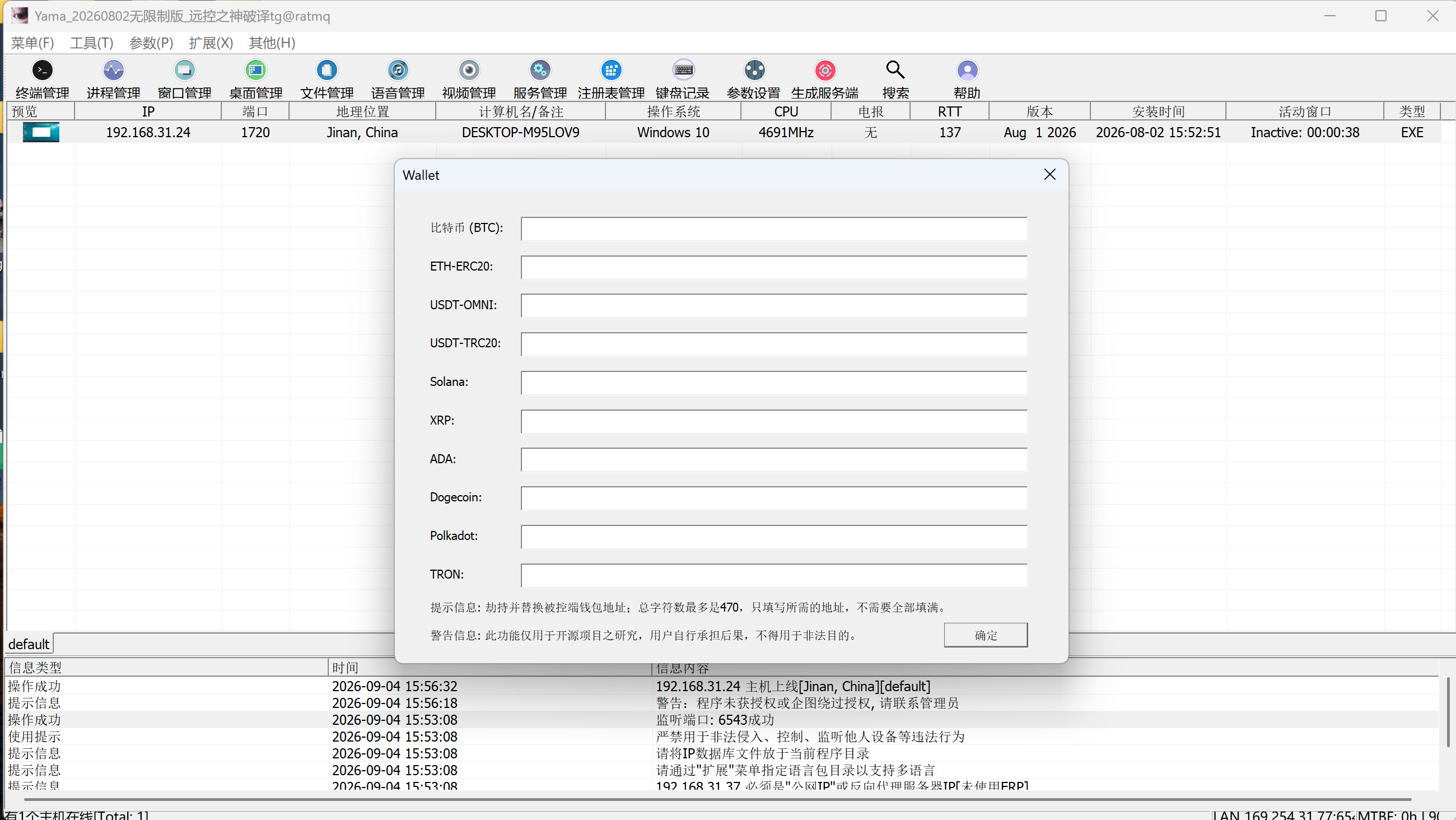Open the 参数(P) menu
The image size is (1456, 820).
[151, 43]
